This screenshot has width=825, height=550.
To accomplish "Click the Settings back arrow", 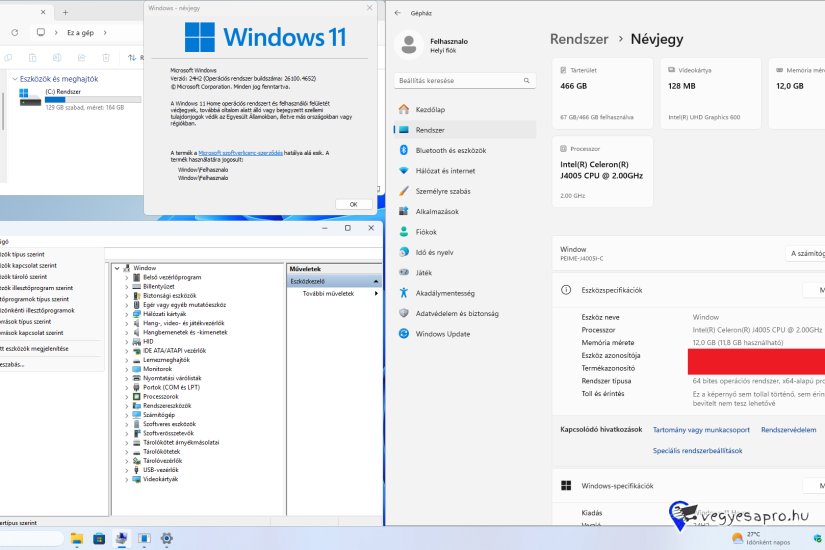I will (x=398, y=13).
